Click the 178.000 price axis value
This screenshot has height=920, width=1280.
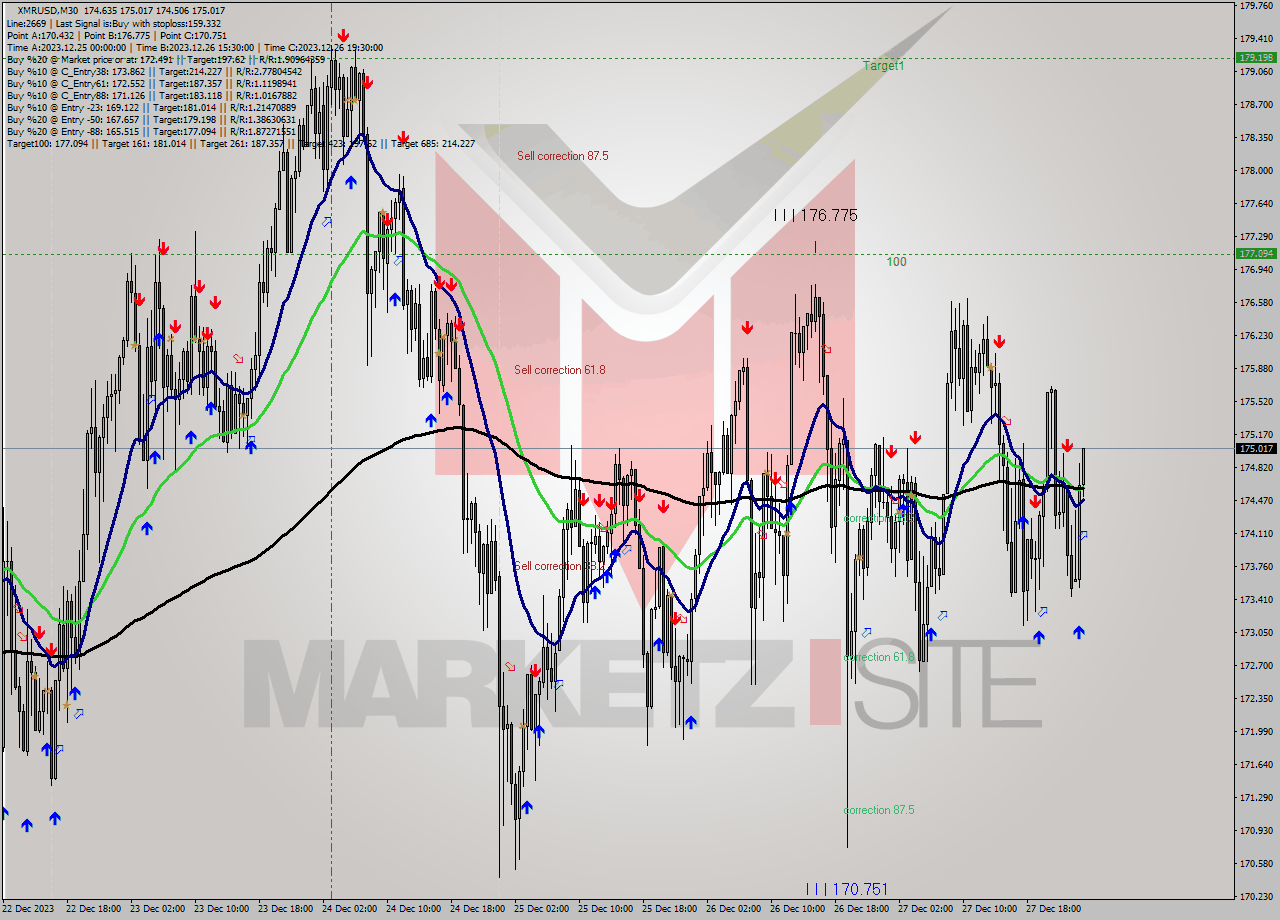tap(1257, 170)
